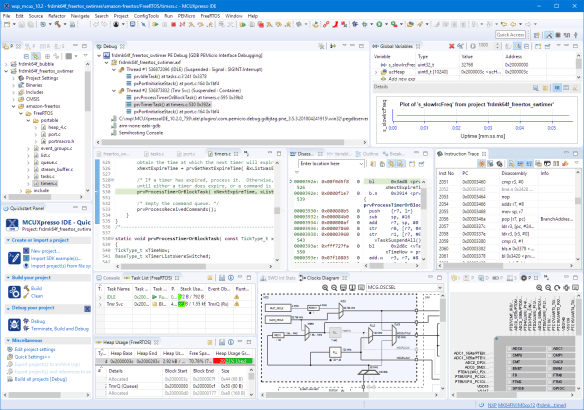Switch to the SWO Int Stats tab
Viewport: 584px width, 410px height.
(278, 278)
